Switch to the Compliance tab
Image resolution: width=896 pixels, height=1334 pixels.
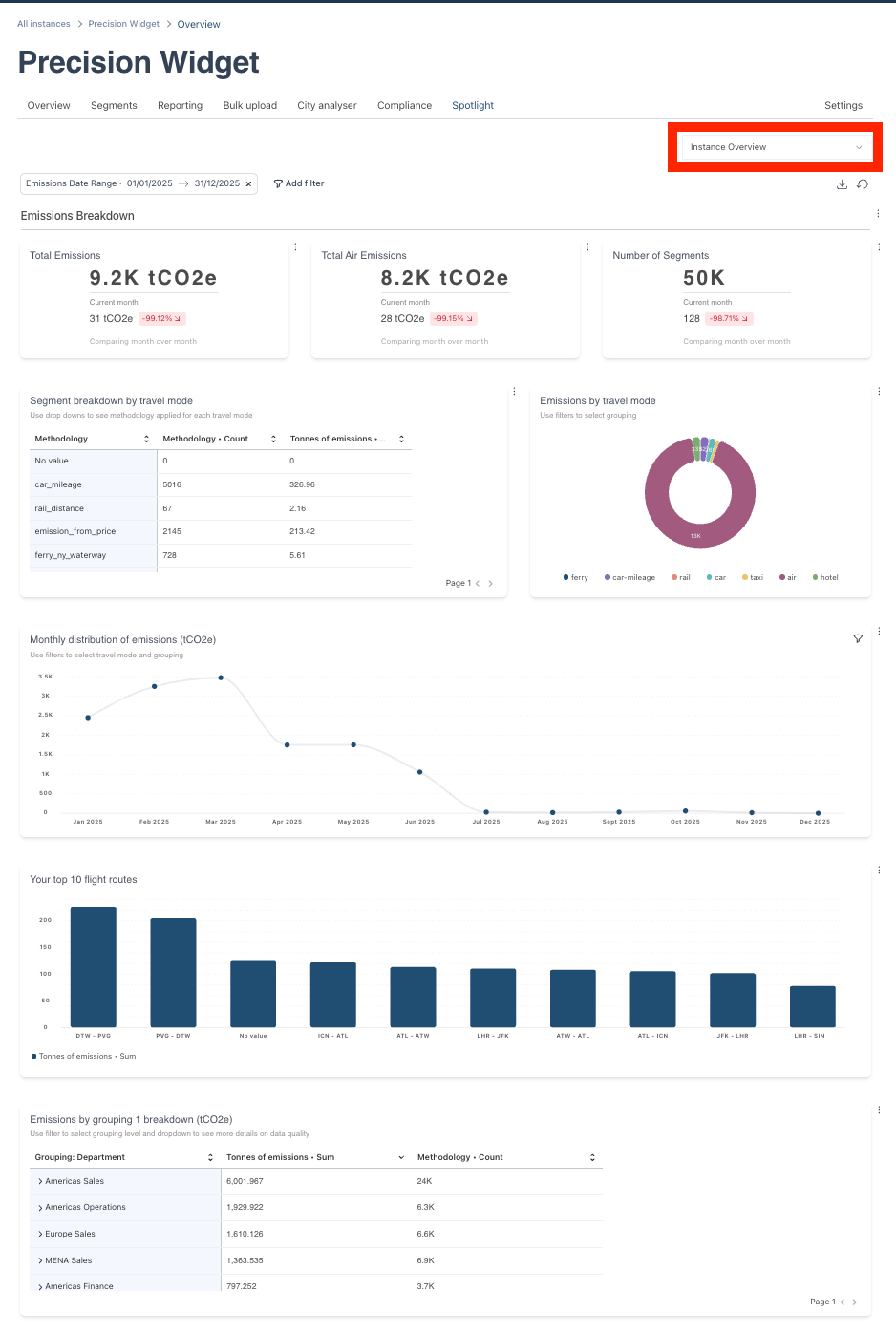pyautogui.click(x=404, y=106)
